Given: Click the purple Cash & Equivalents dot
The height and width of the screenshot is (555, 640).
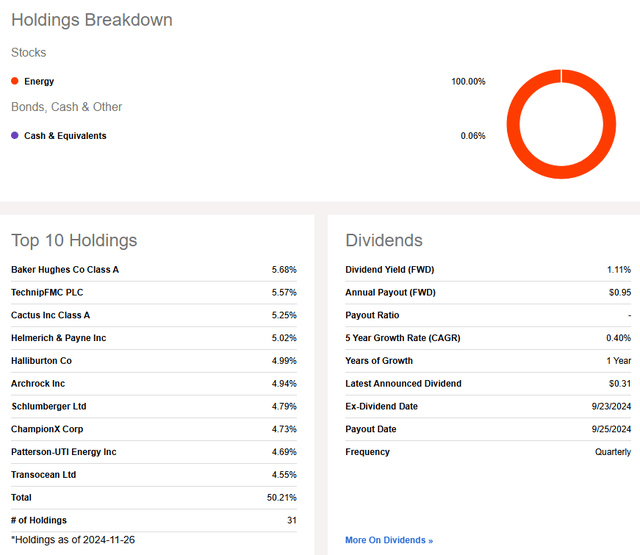Looking at the screenshot, I should click(x=15, y=136).
